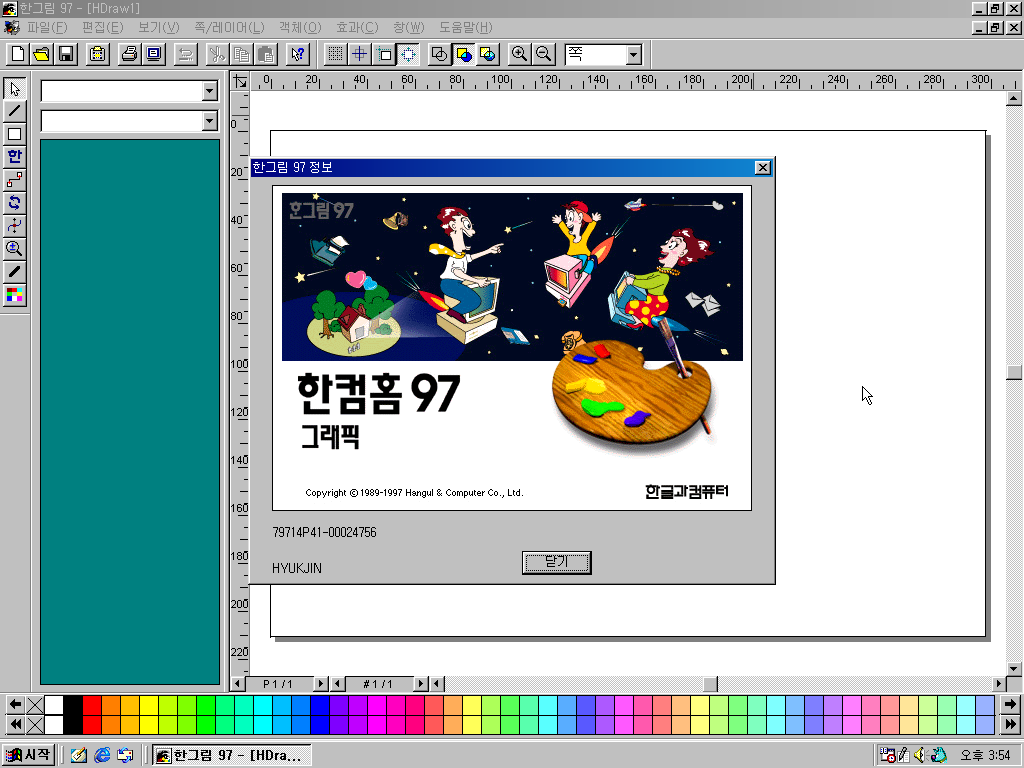
Task: Select the rectangle shape tool
Action: coord(14,134)
